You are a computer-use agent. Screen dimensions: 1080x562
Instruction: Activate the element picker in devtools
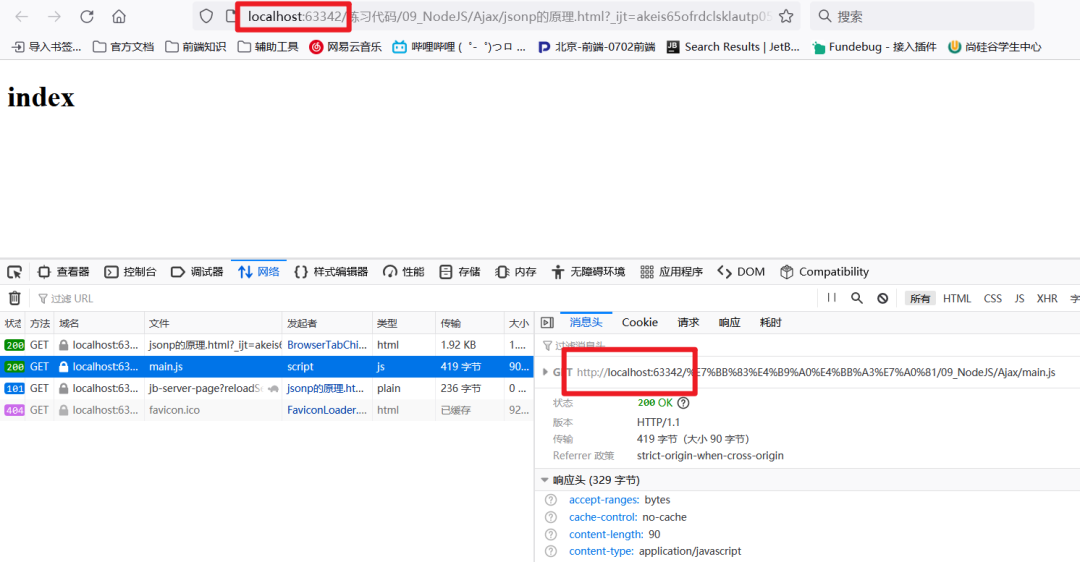[14, 272]
